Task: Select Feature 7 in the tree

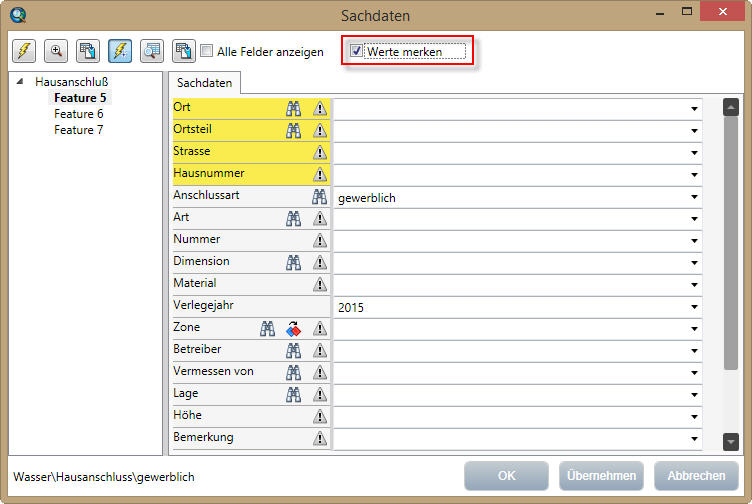Action: [79, 130]
